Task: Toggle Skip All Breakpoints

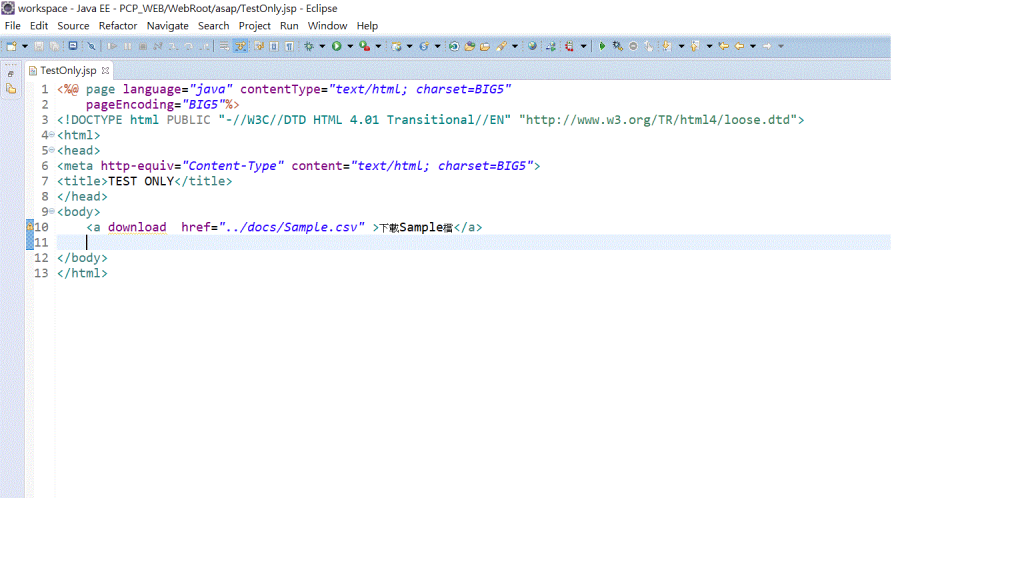Action: 91,46
